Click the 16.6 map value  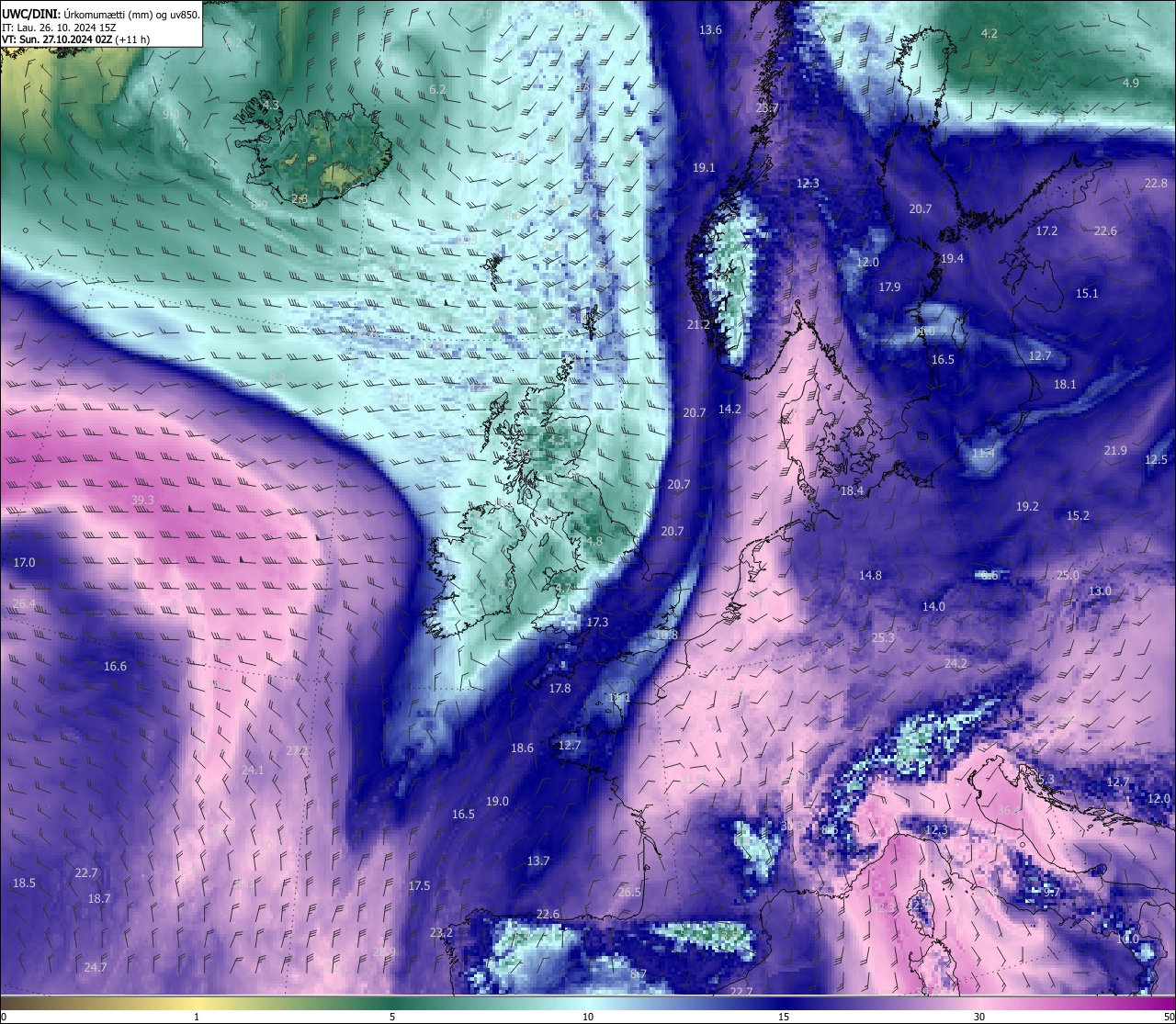[115, 667]
